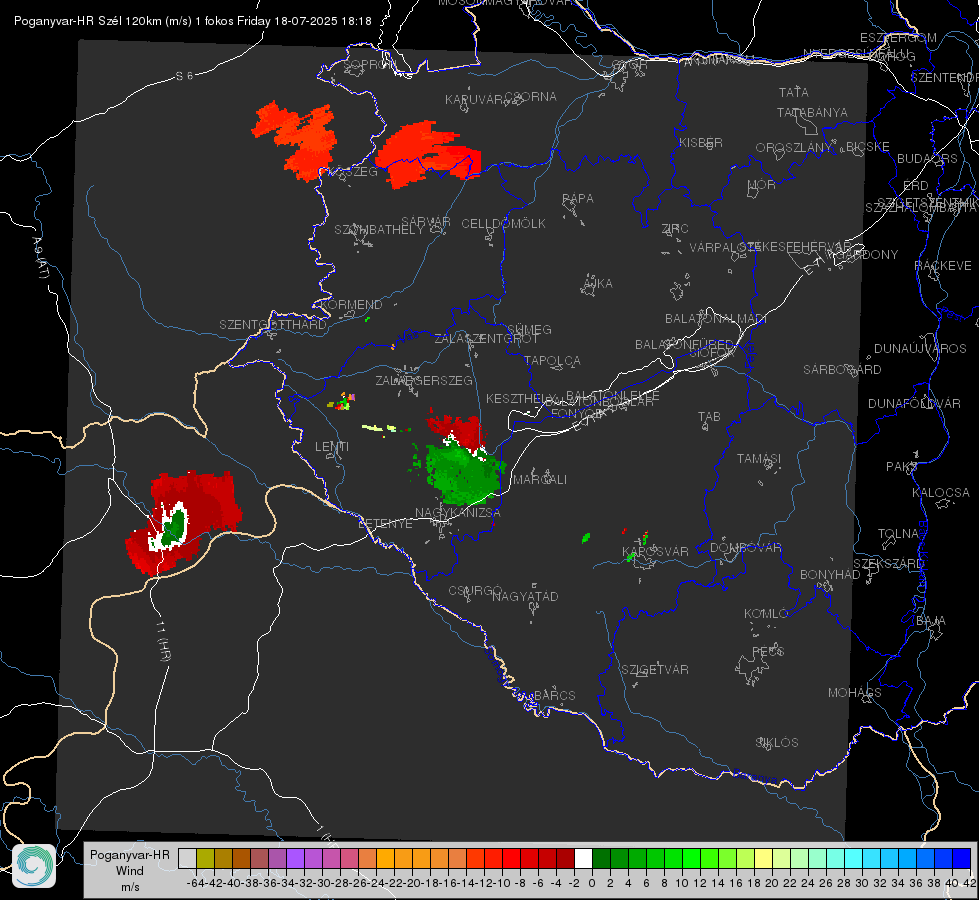This screenshot has width=979, height=900.
Task: Click the KÖRMEND label
Action: (x=352, y=304)
